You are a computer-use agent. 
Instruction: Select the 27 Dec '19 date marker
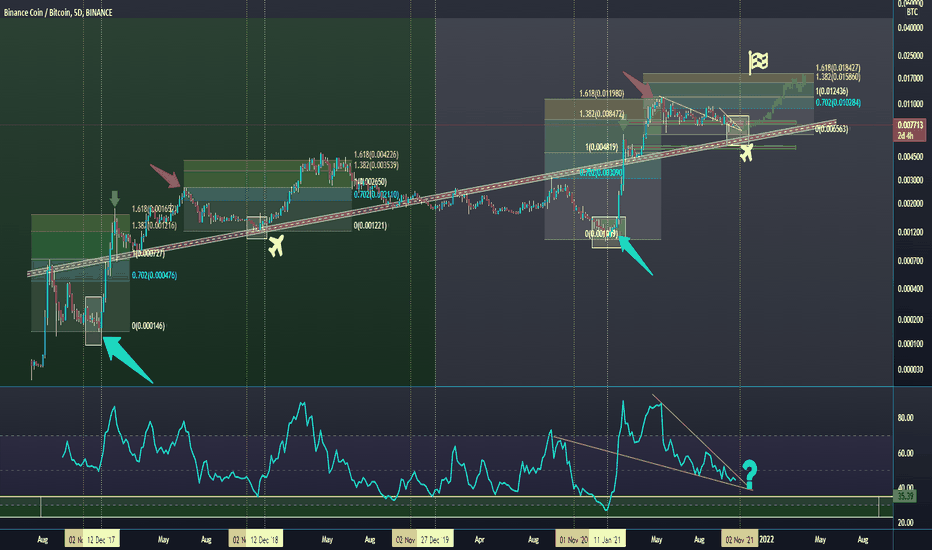pos(434,539)
